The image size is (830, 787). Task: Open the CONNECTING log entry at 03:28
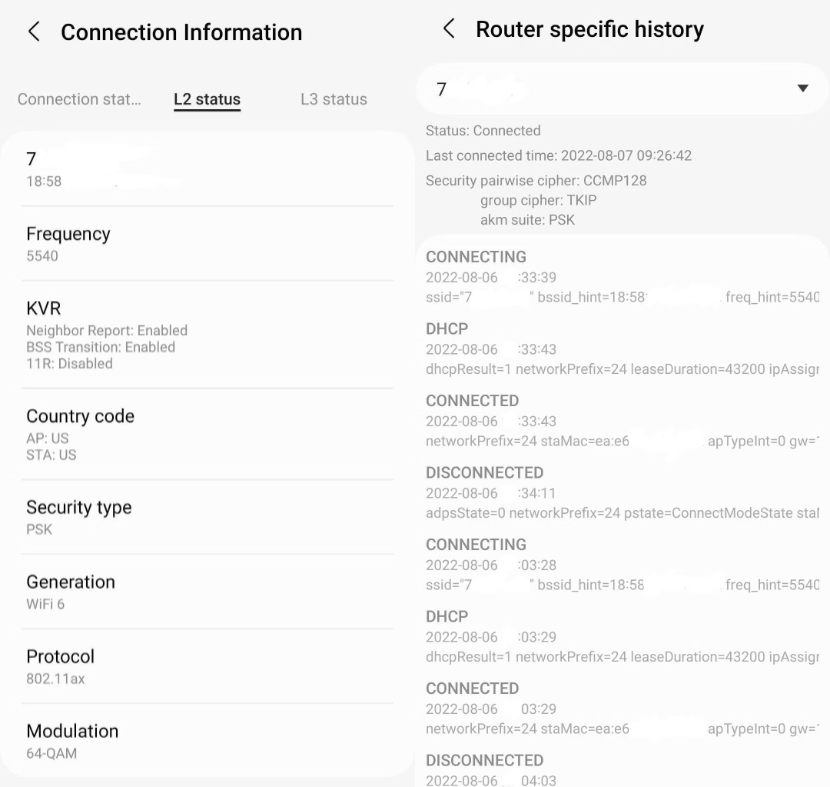click(x=622, y=565)
